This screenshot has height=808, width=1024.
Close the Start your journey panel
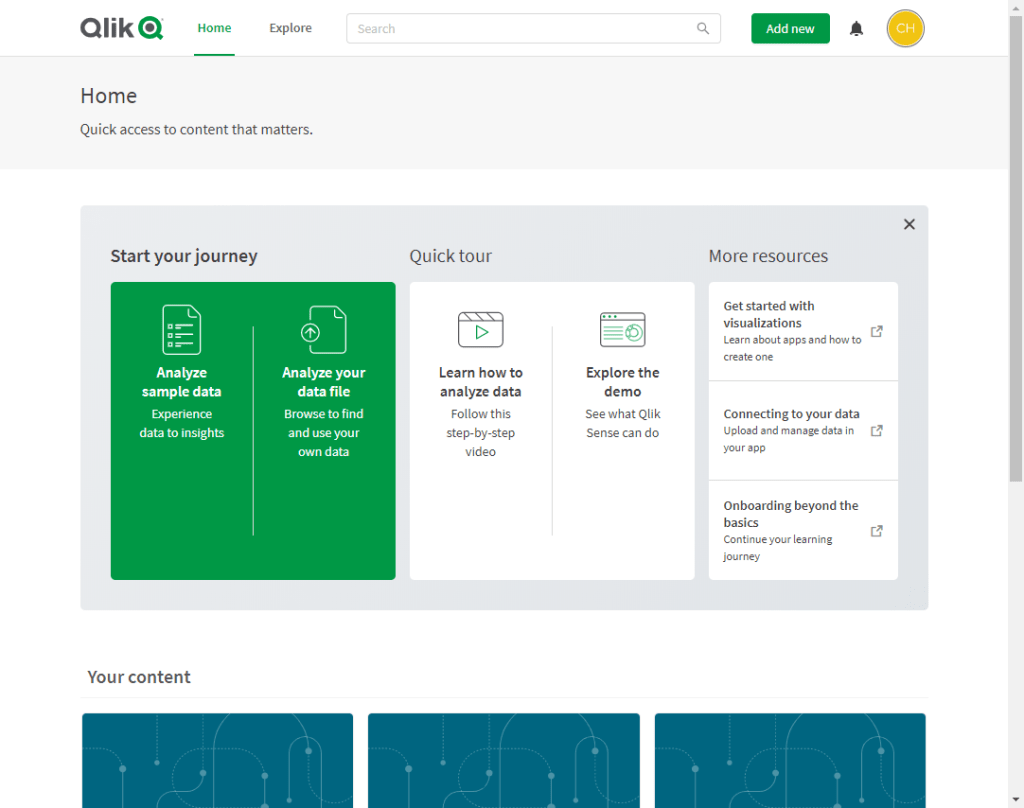pos(909,224)
